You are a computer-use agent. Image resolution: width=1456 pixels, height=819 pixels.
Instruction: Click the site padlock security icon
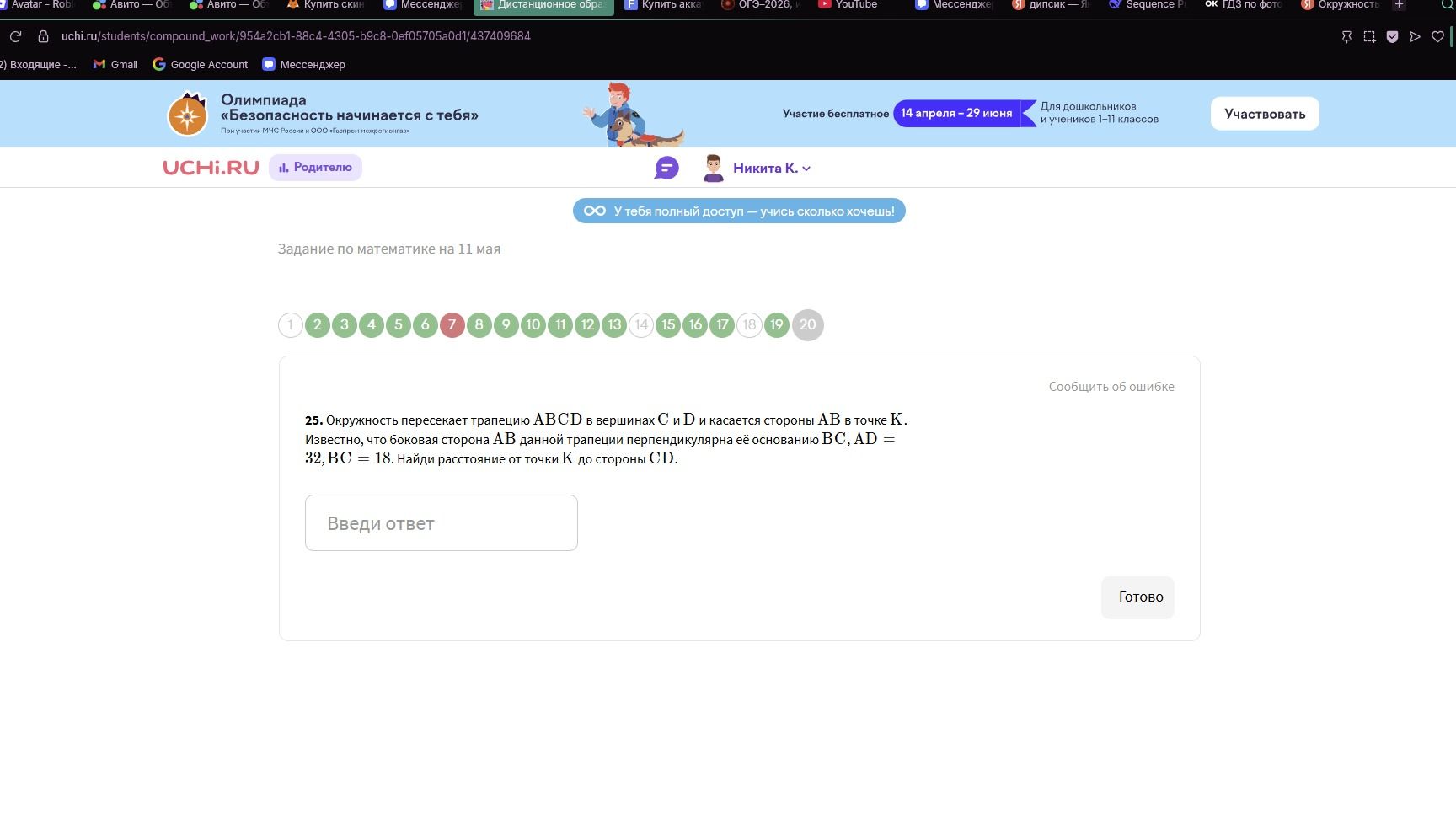pos(43,36)
